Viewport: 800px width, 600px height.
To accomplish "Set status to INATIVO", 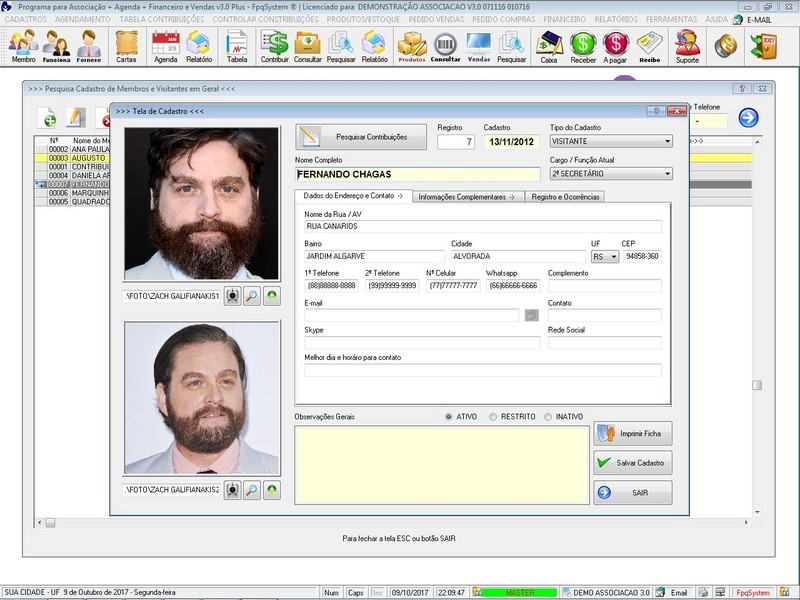I will pyautogui.click(x=548, y=417).
